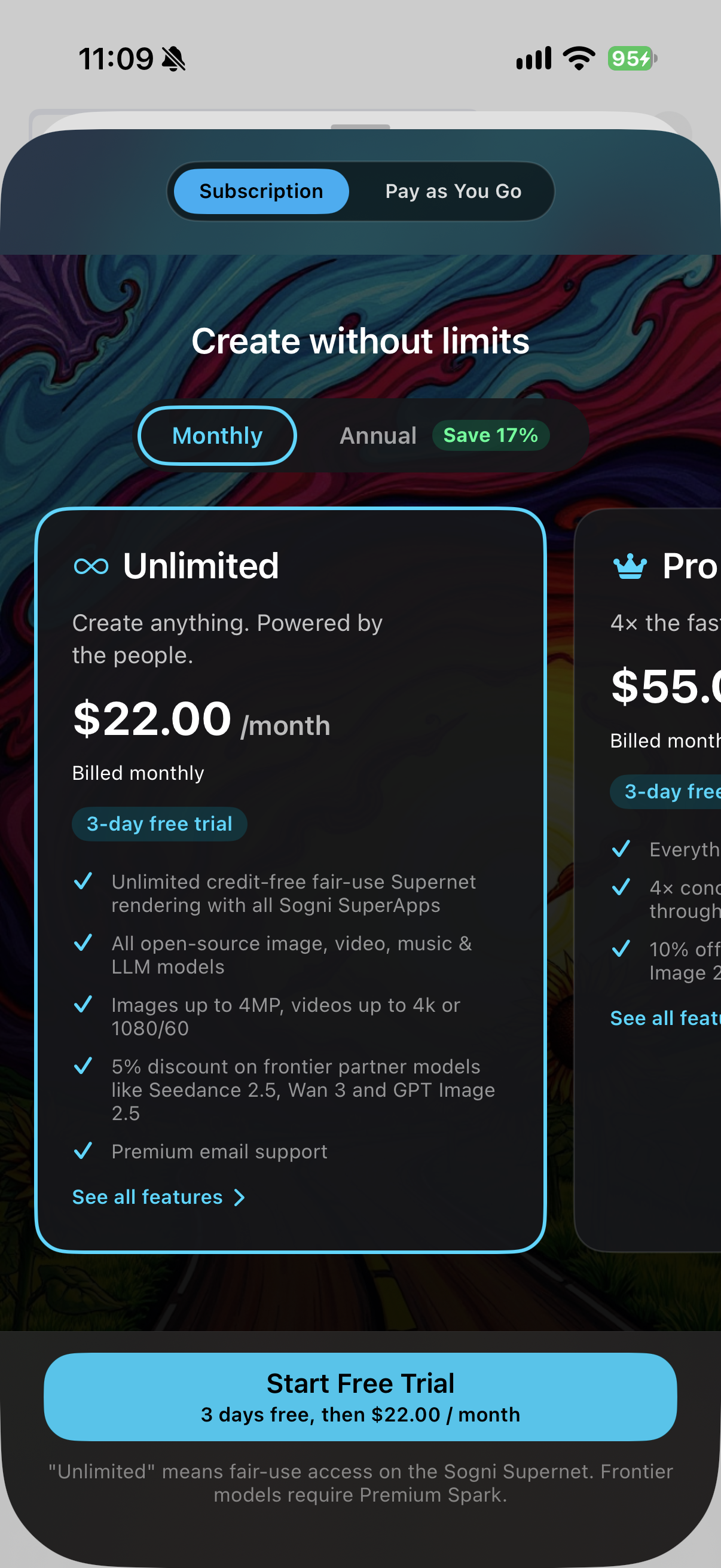Tap the muted bell icon in status bar
Screen dimensions: 721x1568
pos(173,59)
